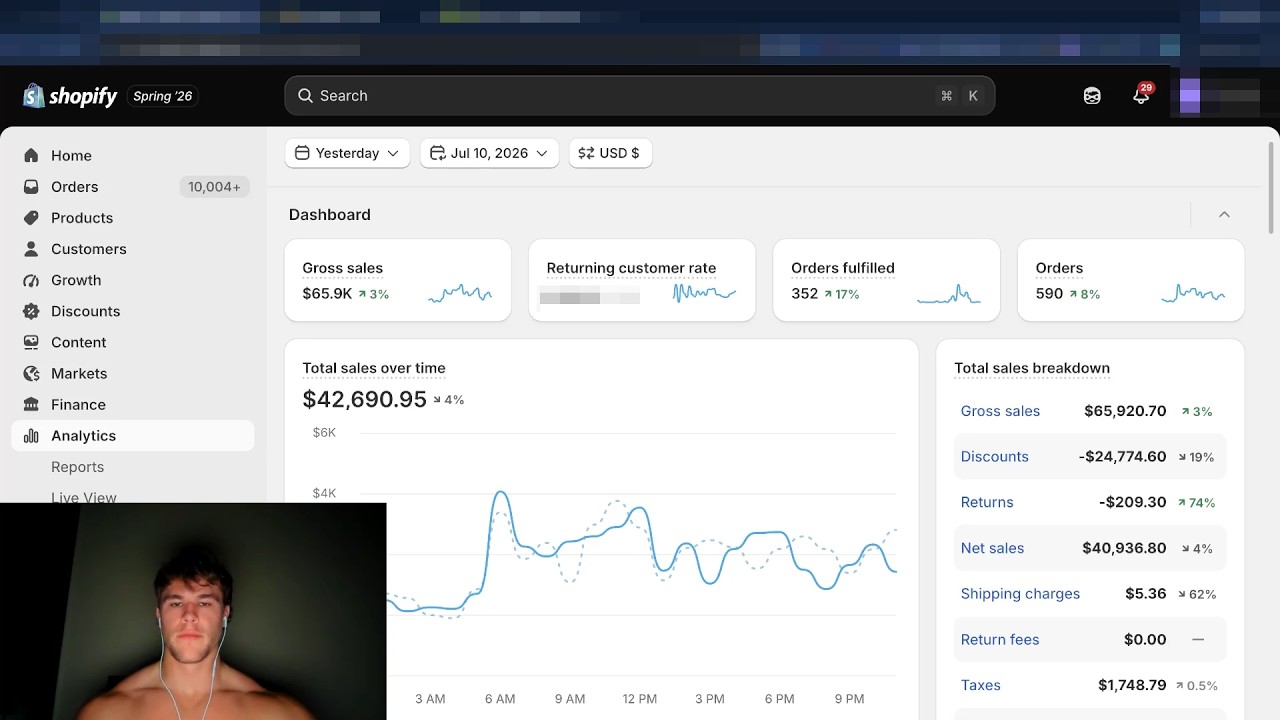
Task: Select Analytics in the sidebar
Action: coord(132,436)
